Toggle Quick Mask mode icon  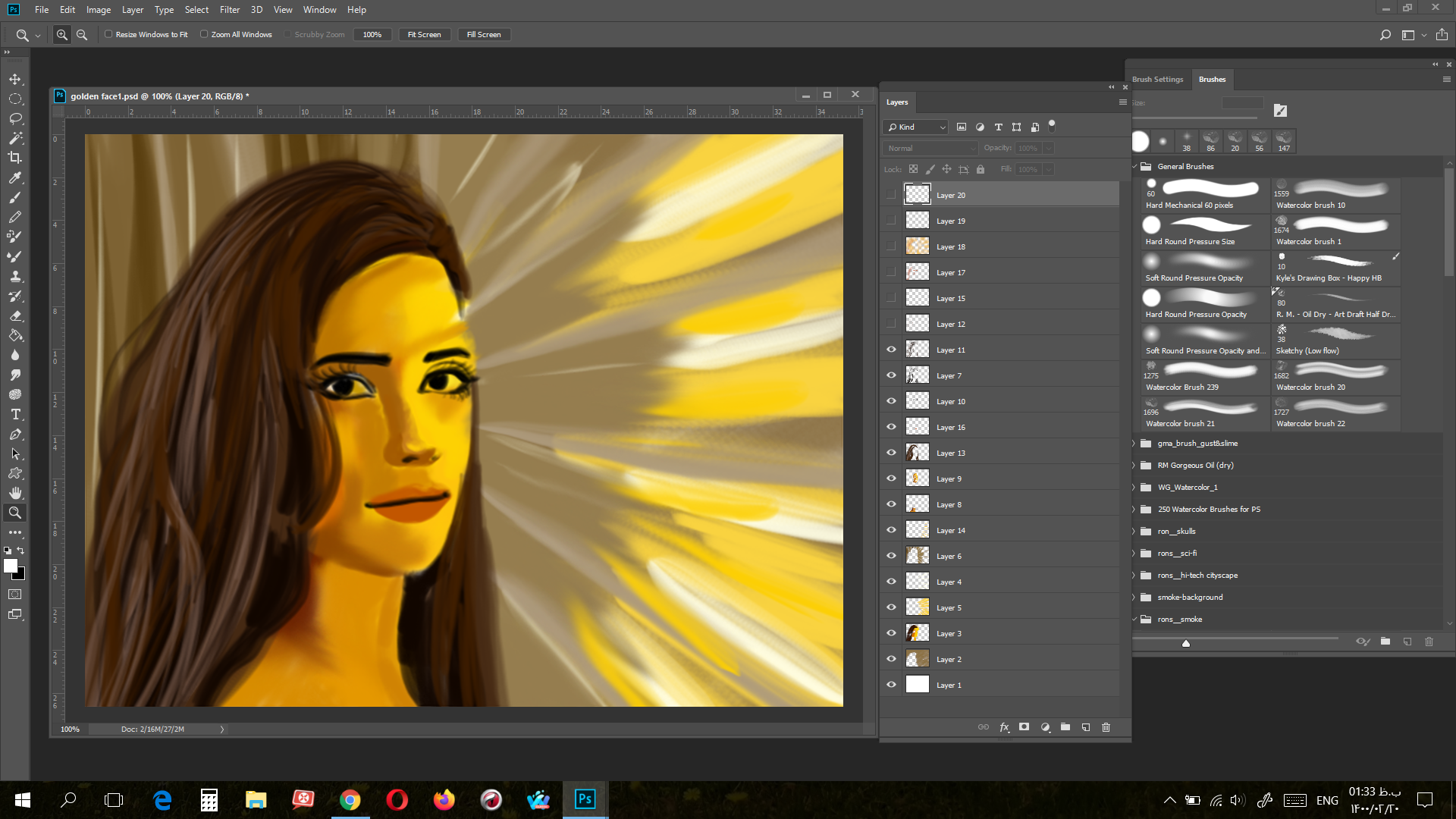tap(15, 594)
